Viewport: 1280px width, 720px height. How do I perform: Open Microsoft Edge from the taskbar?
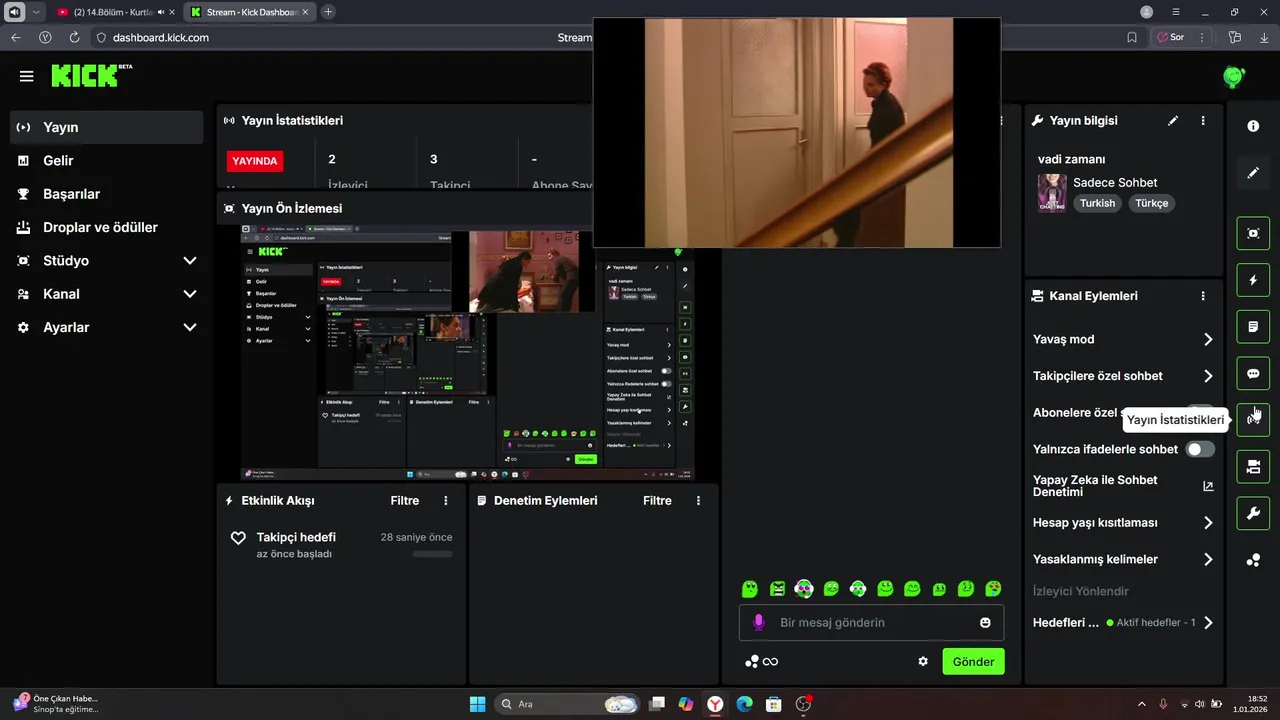pos(744,704)
